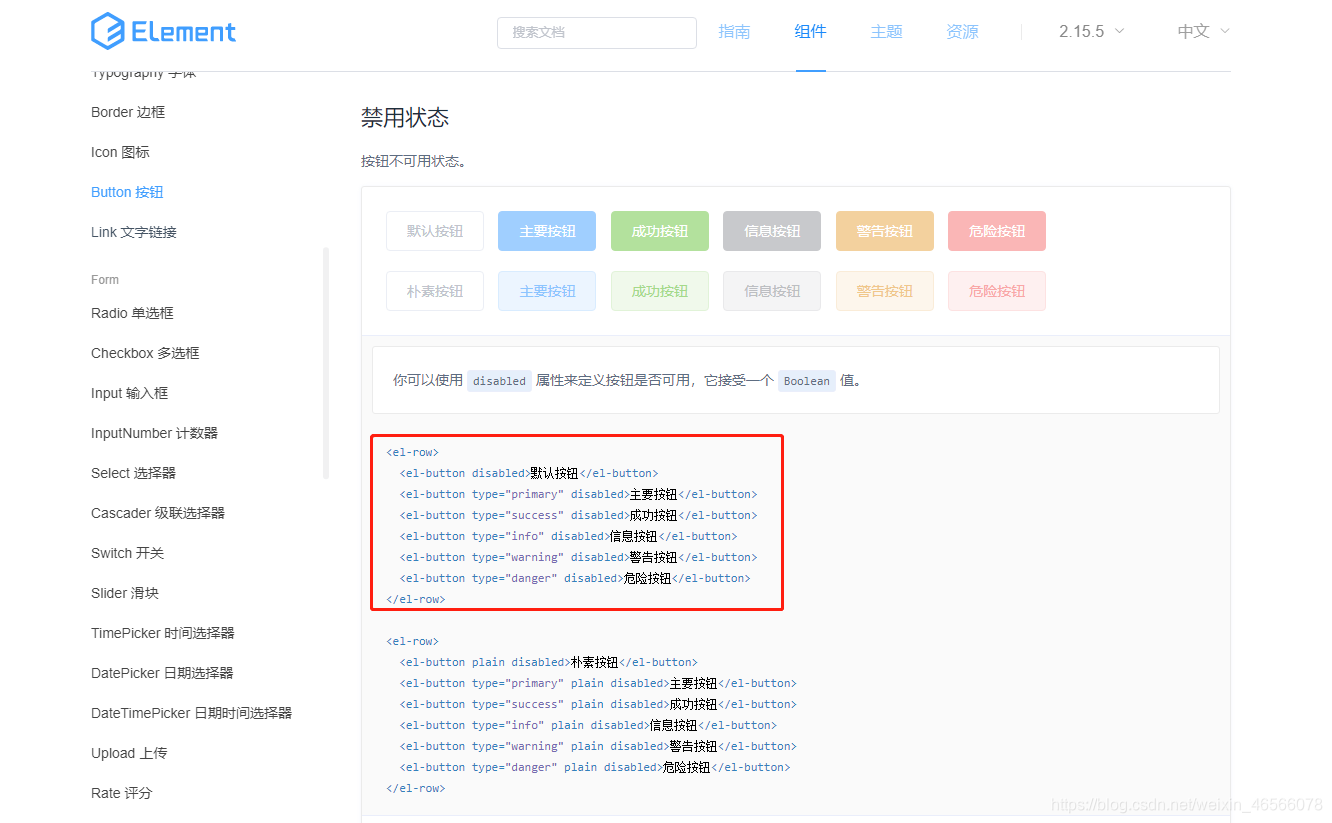Click plain orange 警告按钮 in second row
This screenshot has width=1332, height=823.
[885, 291]
